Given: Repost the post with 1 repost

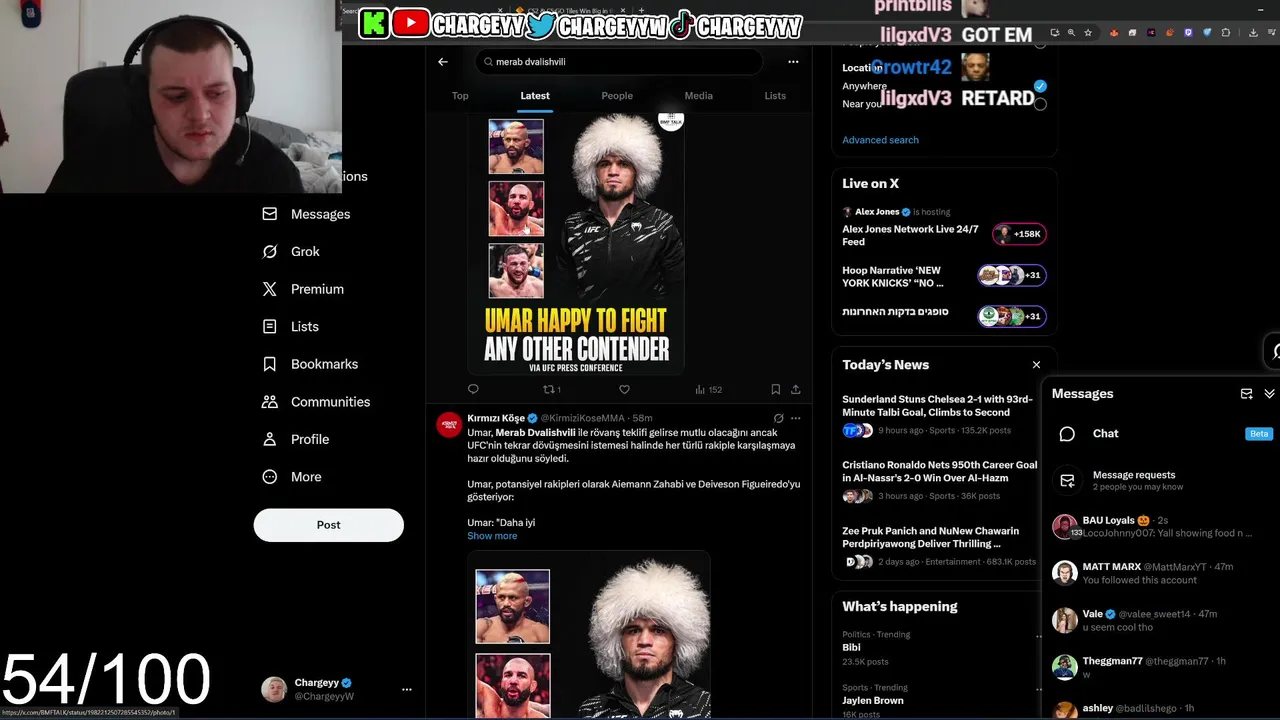Looking at the screenshot, I should 551,390.
